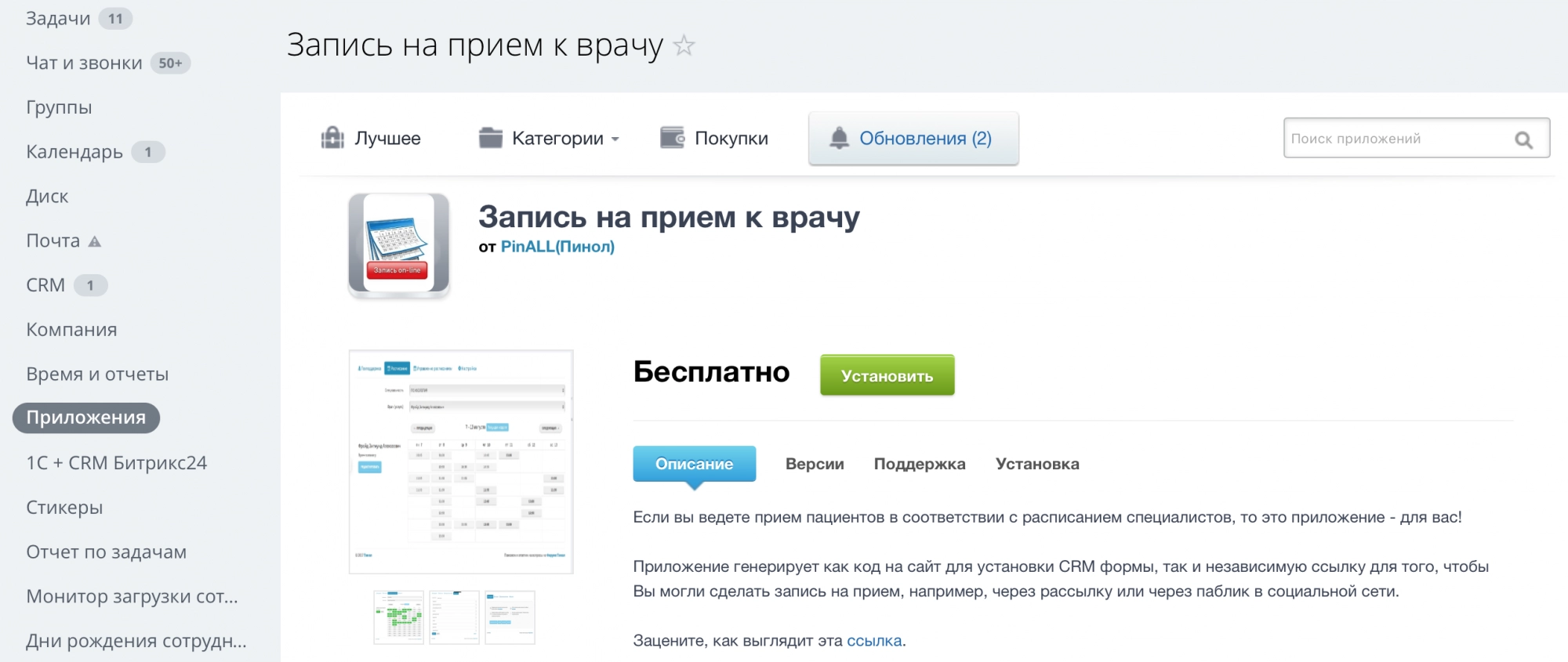Image resolution: width=1568 pixels, height=662 pixels.
Task: Click the favorite star next to page title
Action: coord(684,46)
